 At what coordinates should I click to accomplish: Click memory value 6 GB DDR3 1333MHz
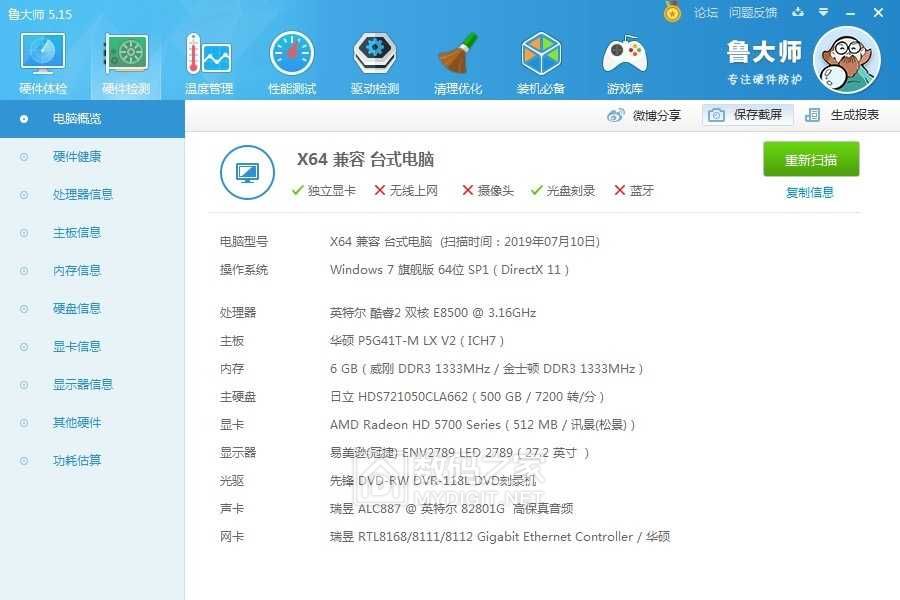(x=486, y=369)
